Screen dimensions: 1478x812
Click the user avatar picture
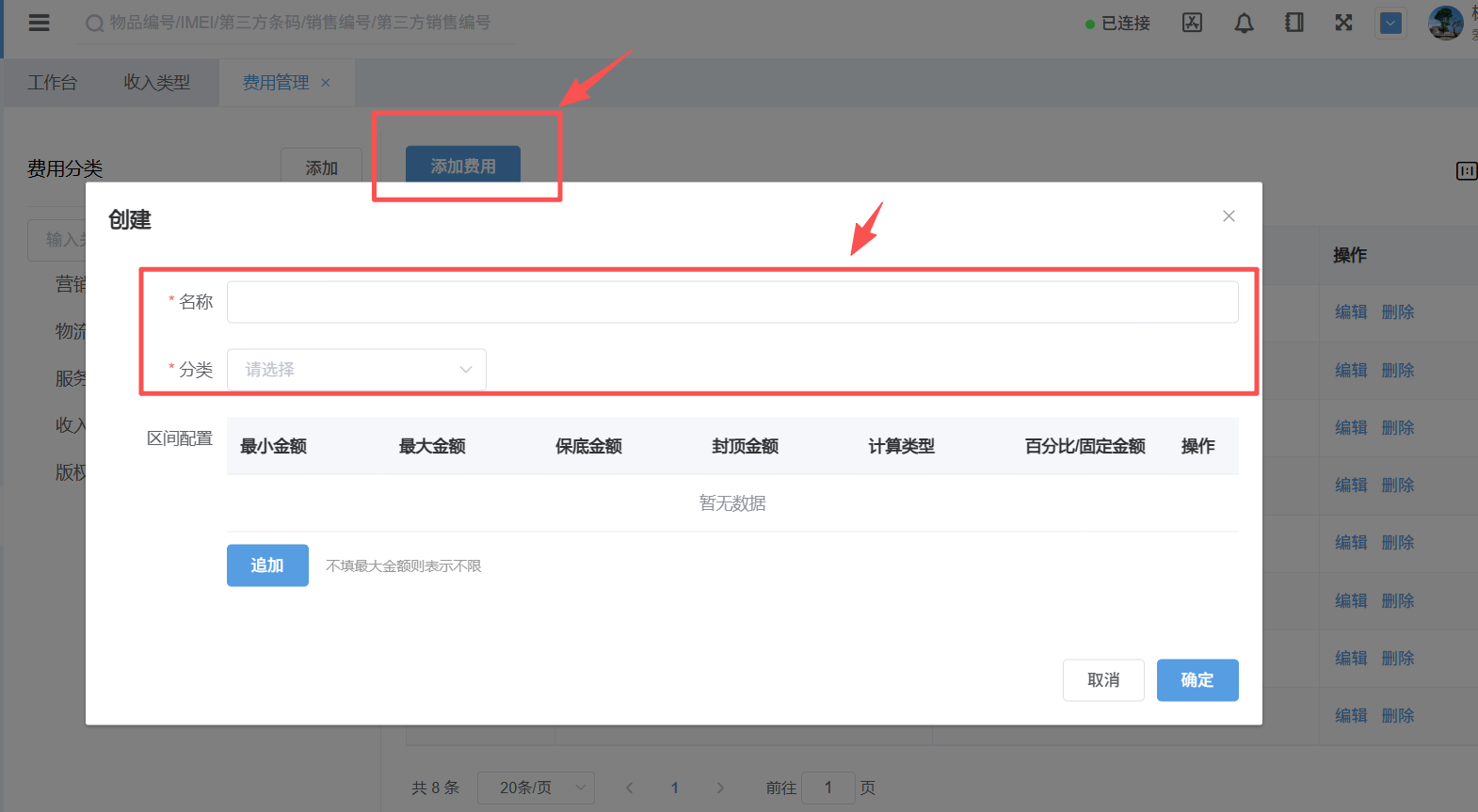pos(1445,23)
